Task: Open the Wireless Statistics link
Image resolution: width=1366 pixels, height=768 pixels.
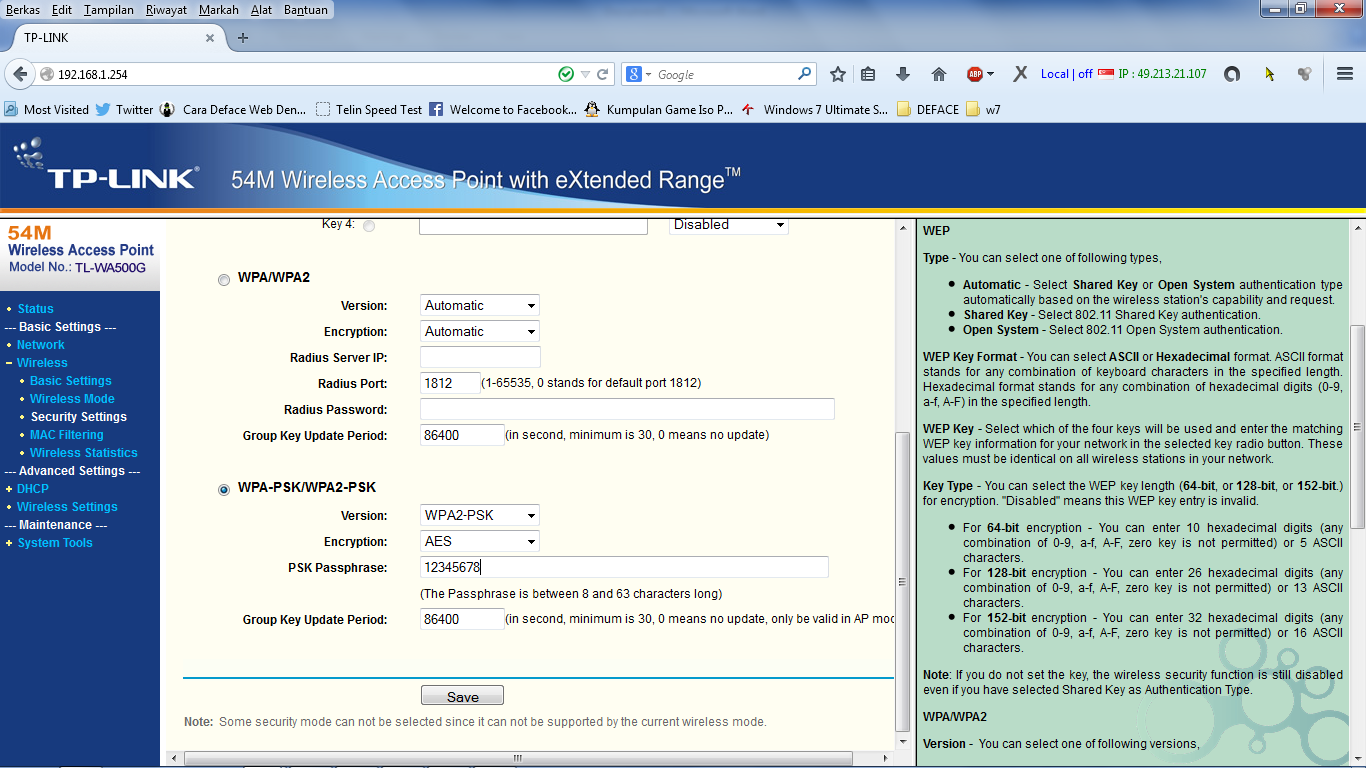Action: (83, 453)
